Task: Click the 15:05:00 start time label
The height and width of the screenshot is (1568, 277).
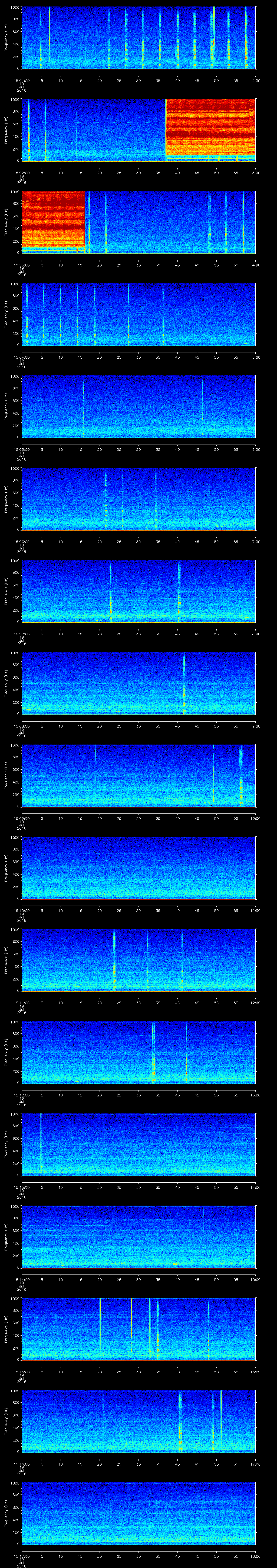Action: [22, 449]
